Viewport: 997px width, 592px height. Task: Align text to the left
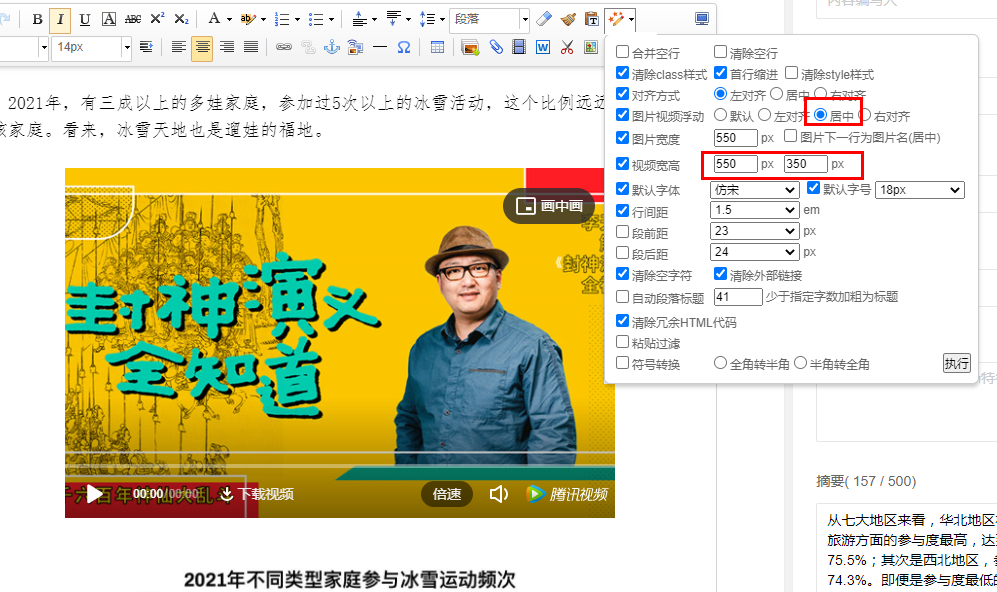[179, 47]
